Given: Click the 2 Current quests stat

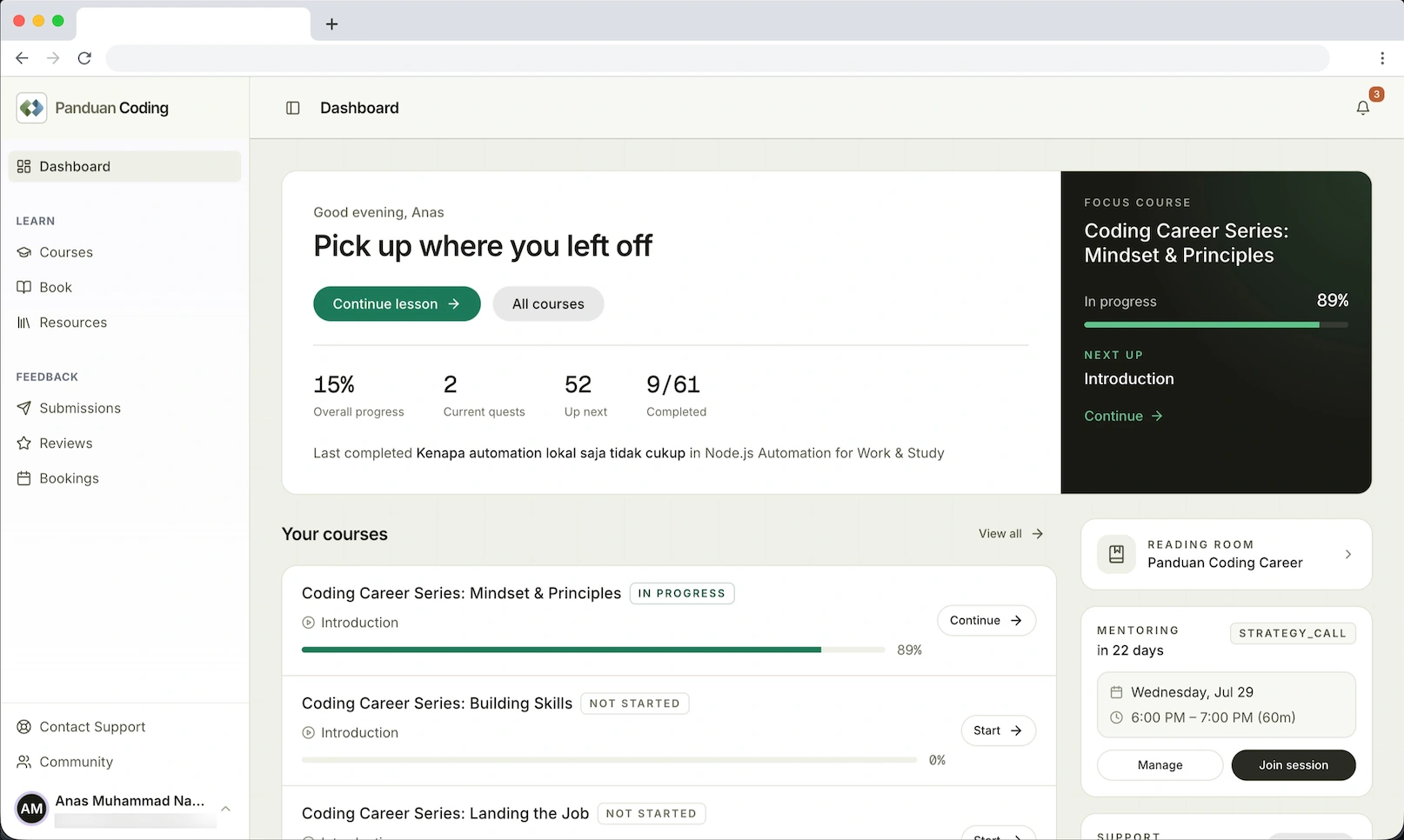Looking at the screenshot, I should click(x=484, y=395).
